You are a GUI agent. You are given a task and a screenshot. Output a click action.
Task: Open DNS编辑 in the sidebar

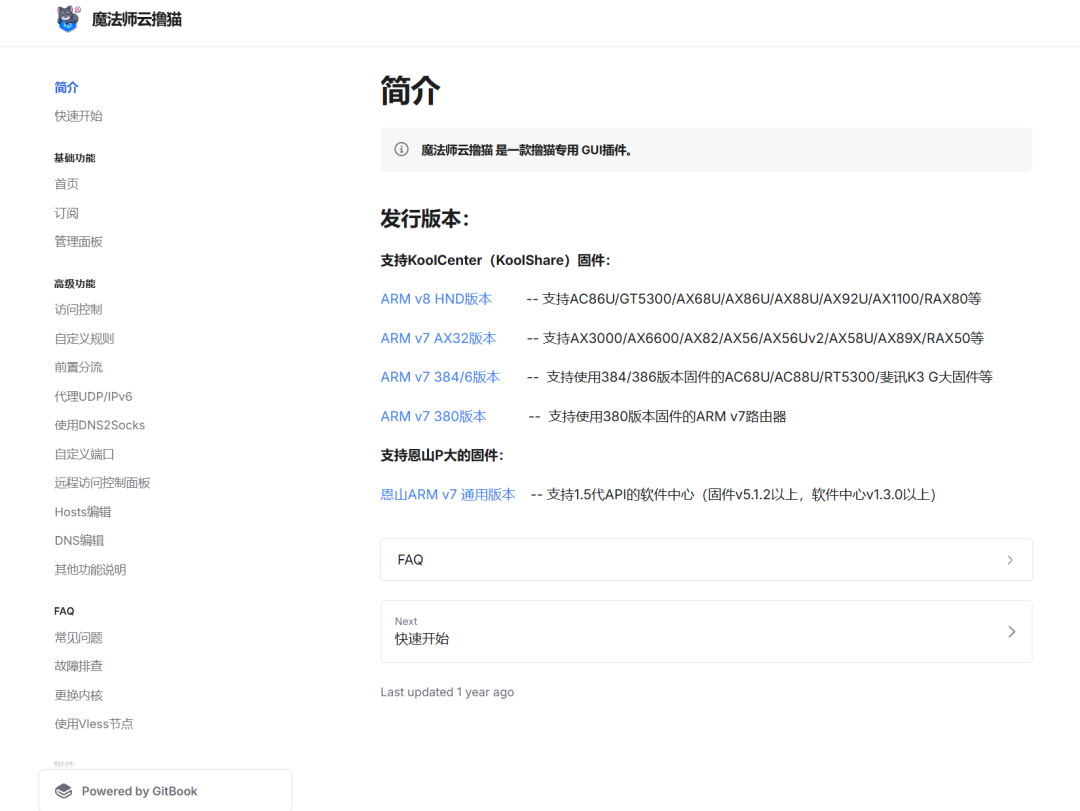point(79,540)
